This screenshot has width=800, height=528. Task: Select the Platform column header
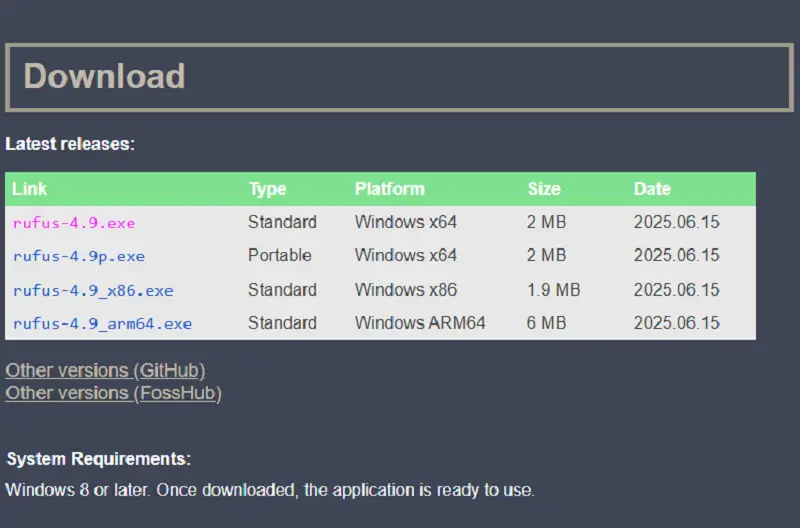389,189
